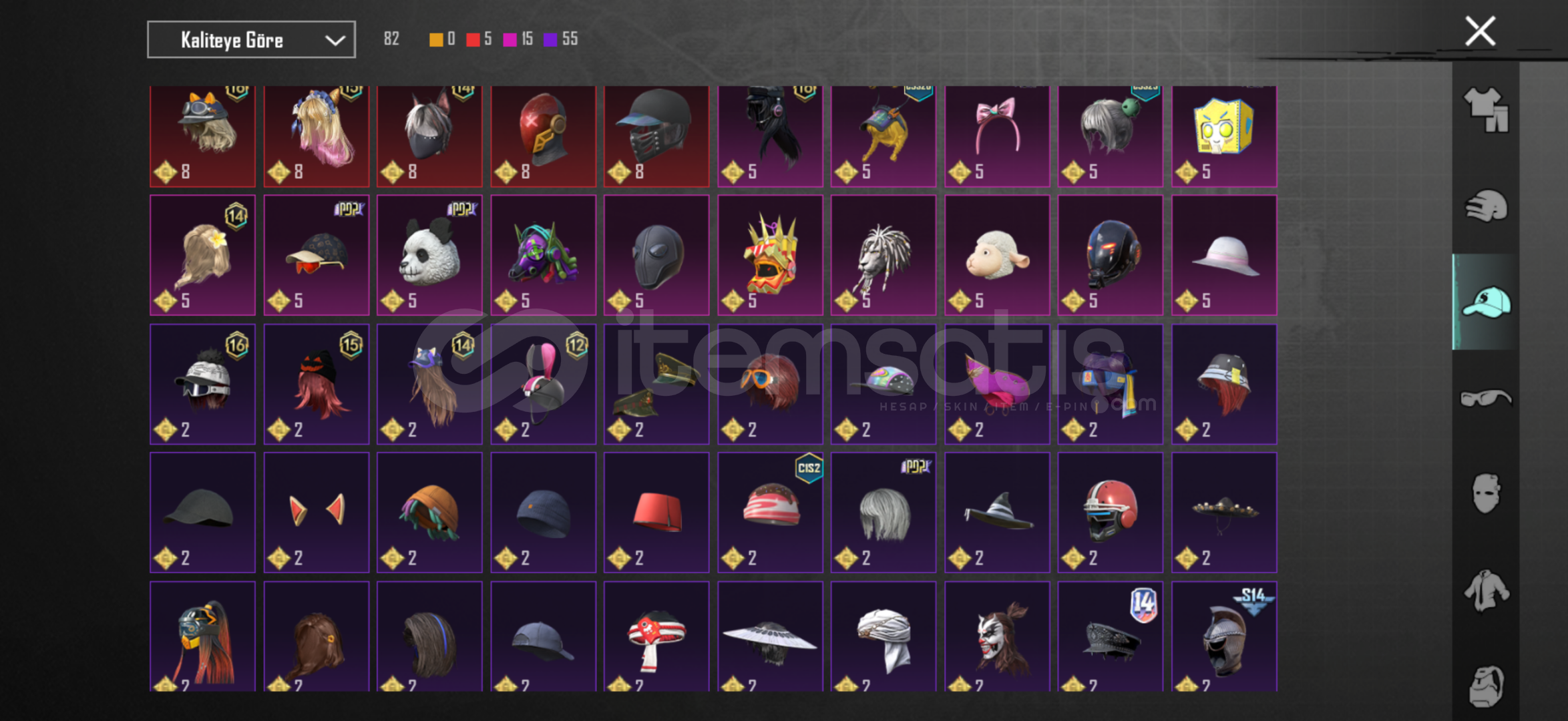The width and height of the screenshot is (1568, 721).
Task: Click the pink quality color indicator
Action: 510,39
